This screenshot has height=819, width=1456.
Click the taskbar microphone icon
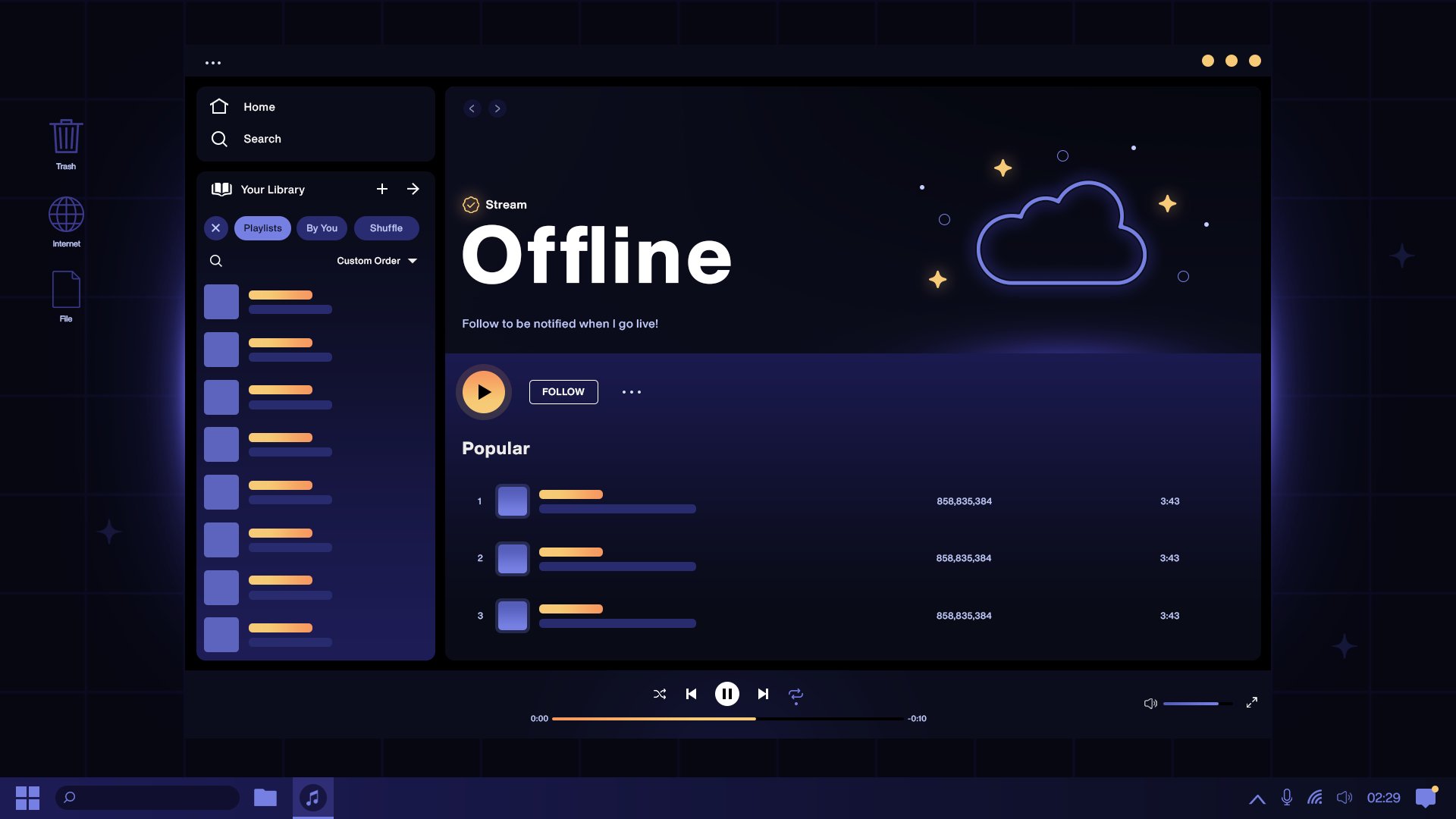coord(1287,798)
